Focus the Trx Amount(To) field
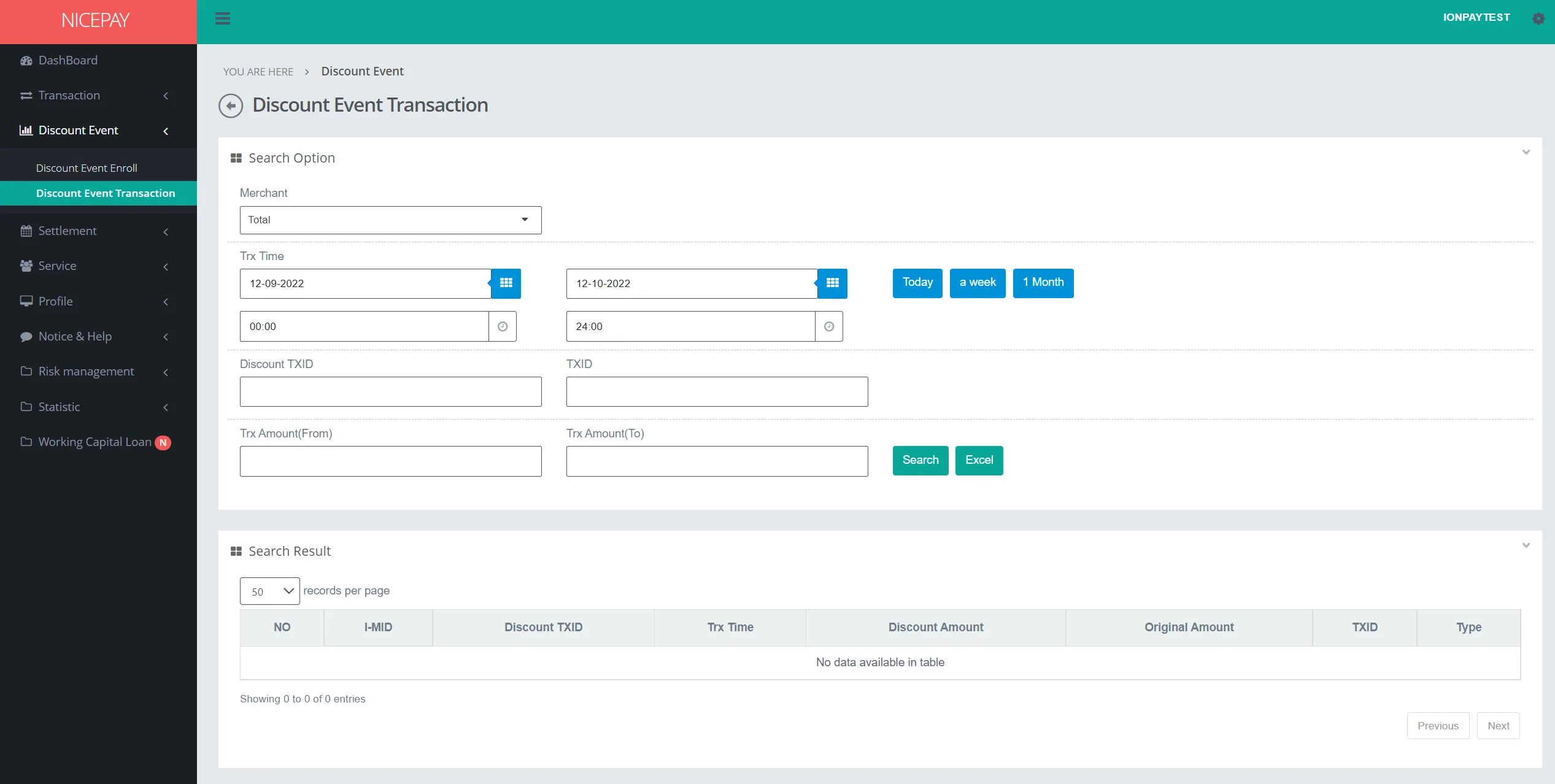Screen dimensions: 1555x784 tap(717, 461)
